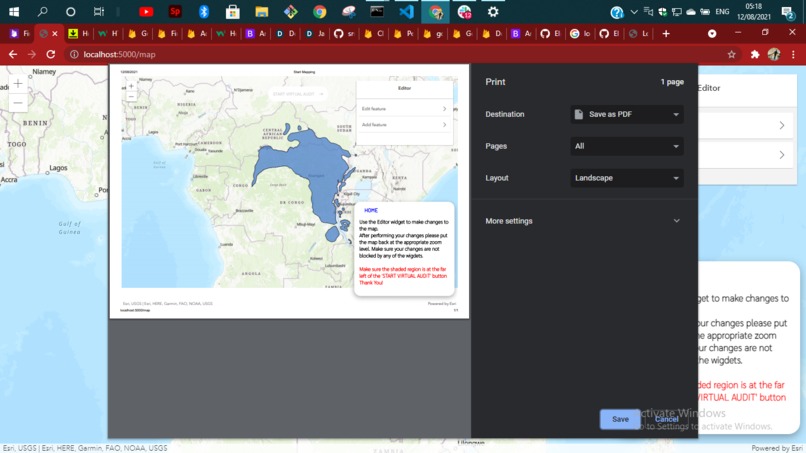Open the Pages 'All' dropdown
806x453 pixels.
tap(627, 146)
